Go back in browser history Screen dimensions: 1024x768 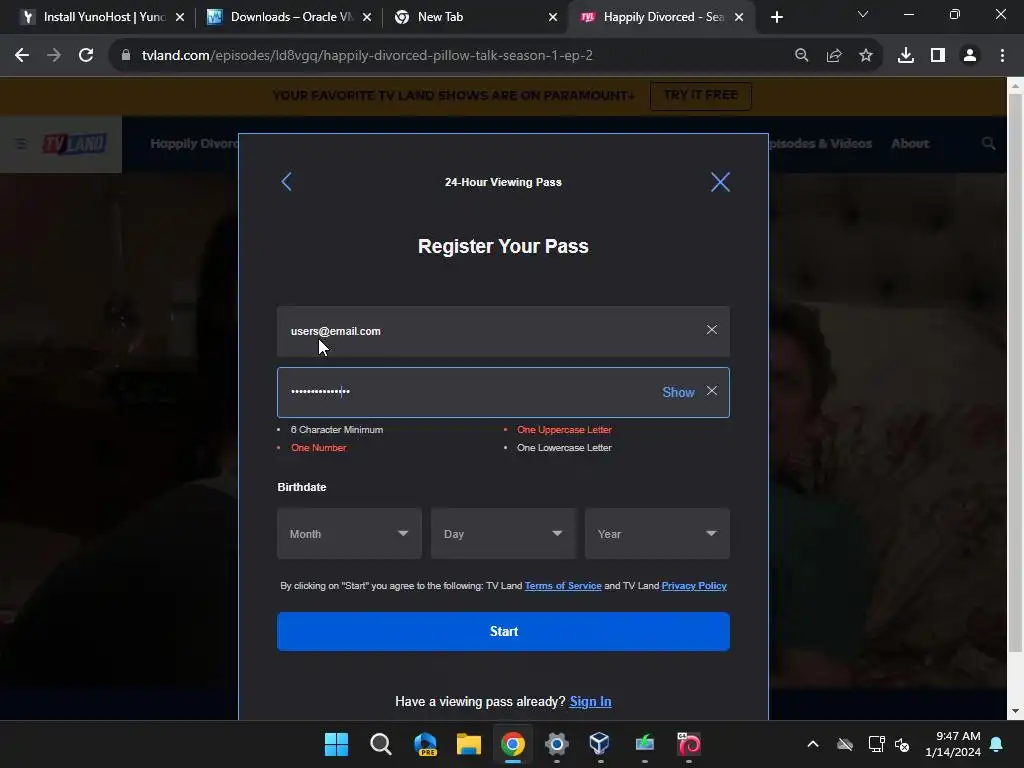[22, 56]
